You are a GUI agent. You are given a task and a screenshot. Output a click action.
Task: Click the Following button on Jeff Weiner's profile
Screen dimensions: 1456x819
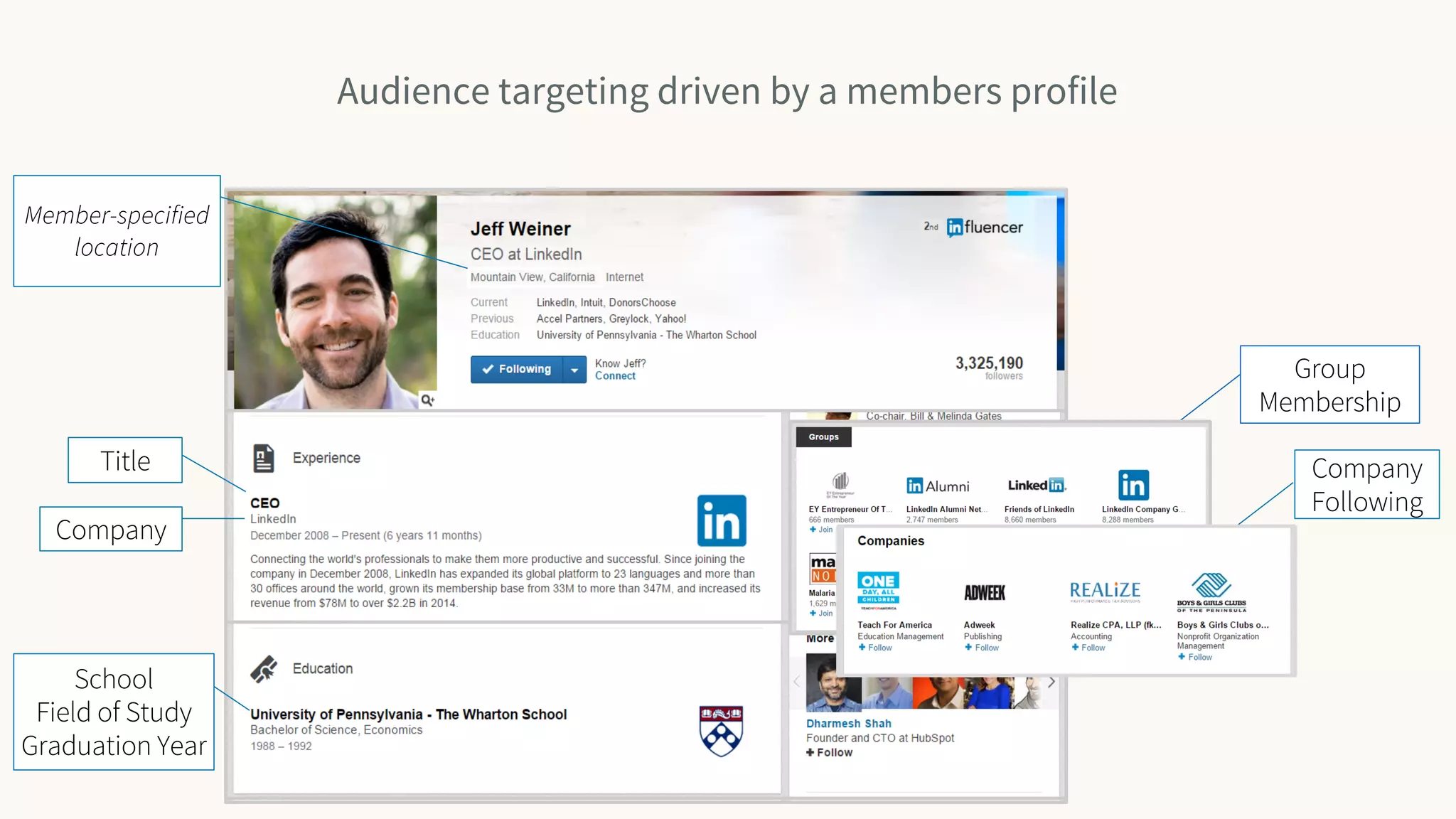(517, 369)
